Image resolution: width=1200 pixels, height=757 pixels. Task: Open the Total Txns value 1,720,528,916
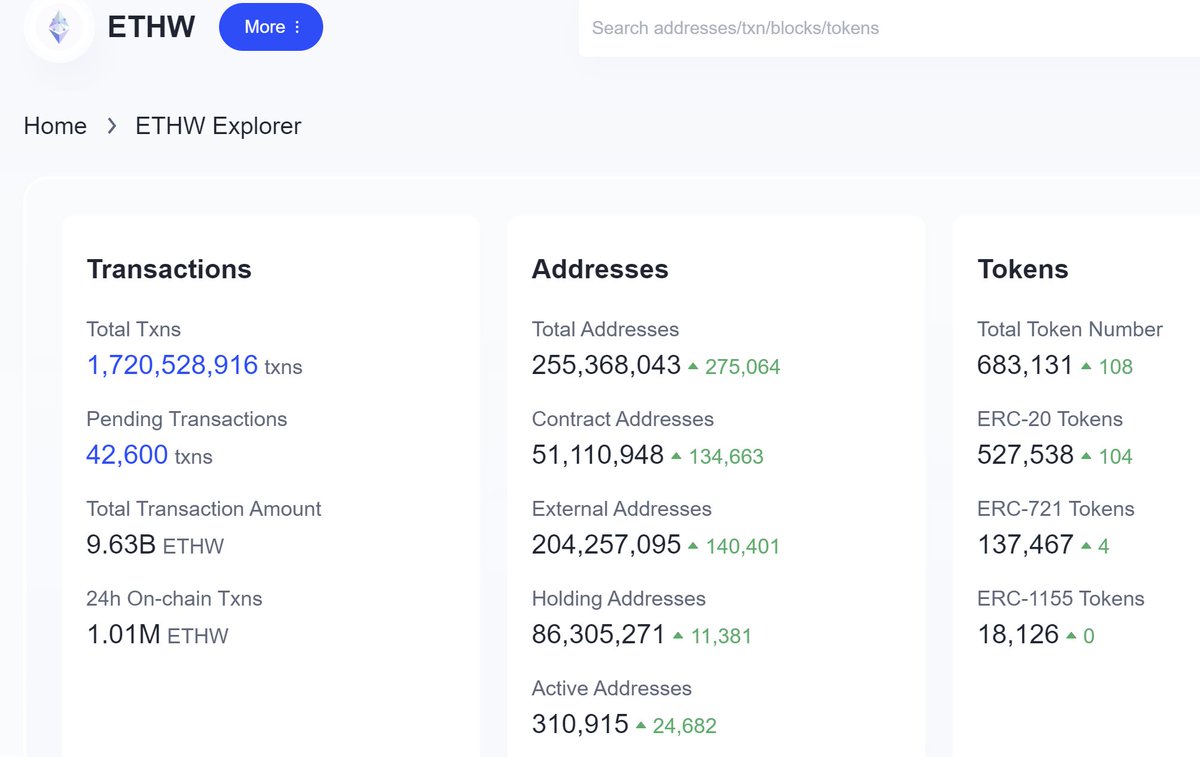(172, 365)
